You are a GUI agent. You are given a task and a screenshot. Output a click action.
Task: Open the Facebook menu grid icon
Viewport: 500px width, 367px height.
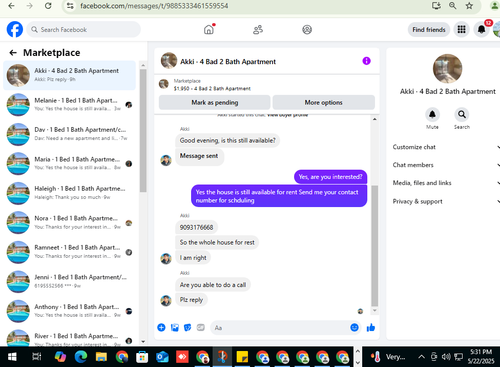point(461,29)
